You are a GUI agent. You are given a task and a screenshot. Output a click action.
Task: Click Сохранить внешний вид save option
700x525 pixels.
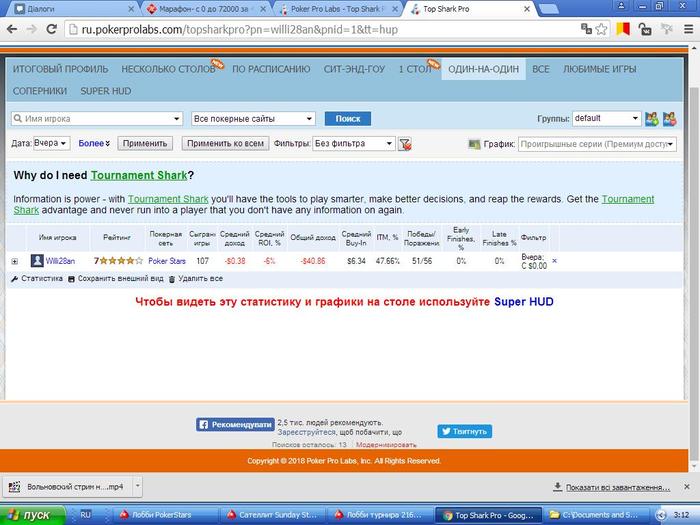[x=116, y=279]
